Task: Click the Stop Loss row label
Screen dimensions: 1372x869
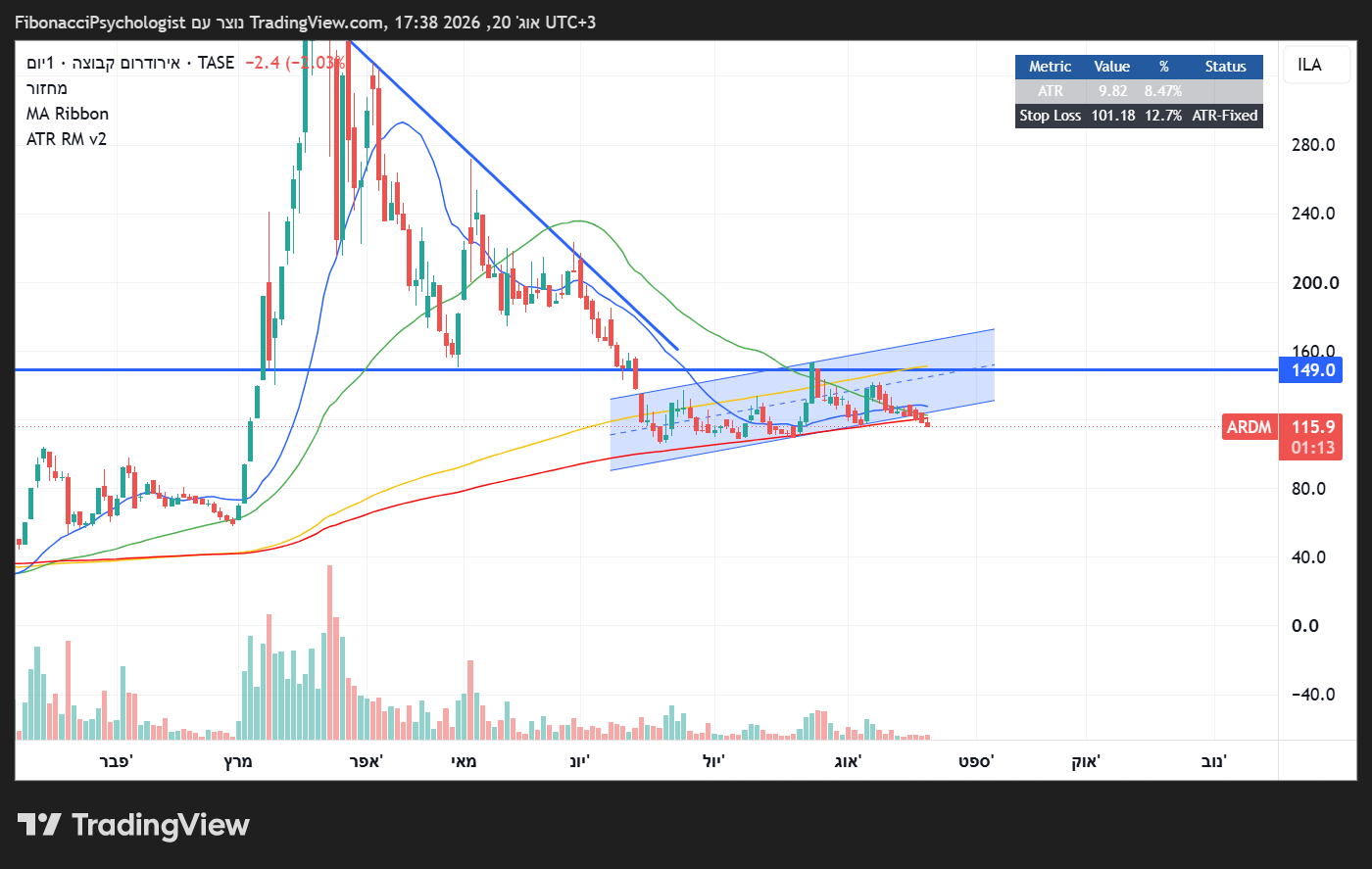Action: pos(1051,116)
